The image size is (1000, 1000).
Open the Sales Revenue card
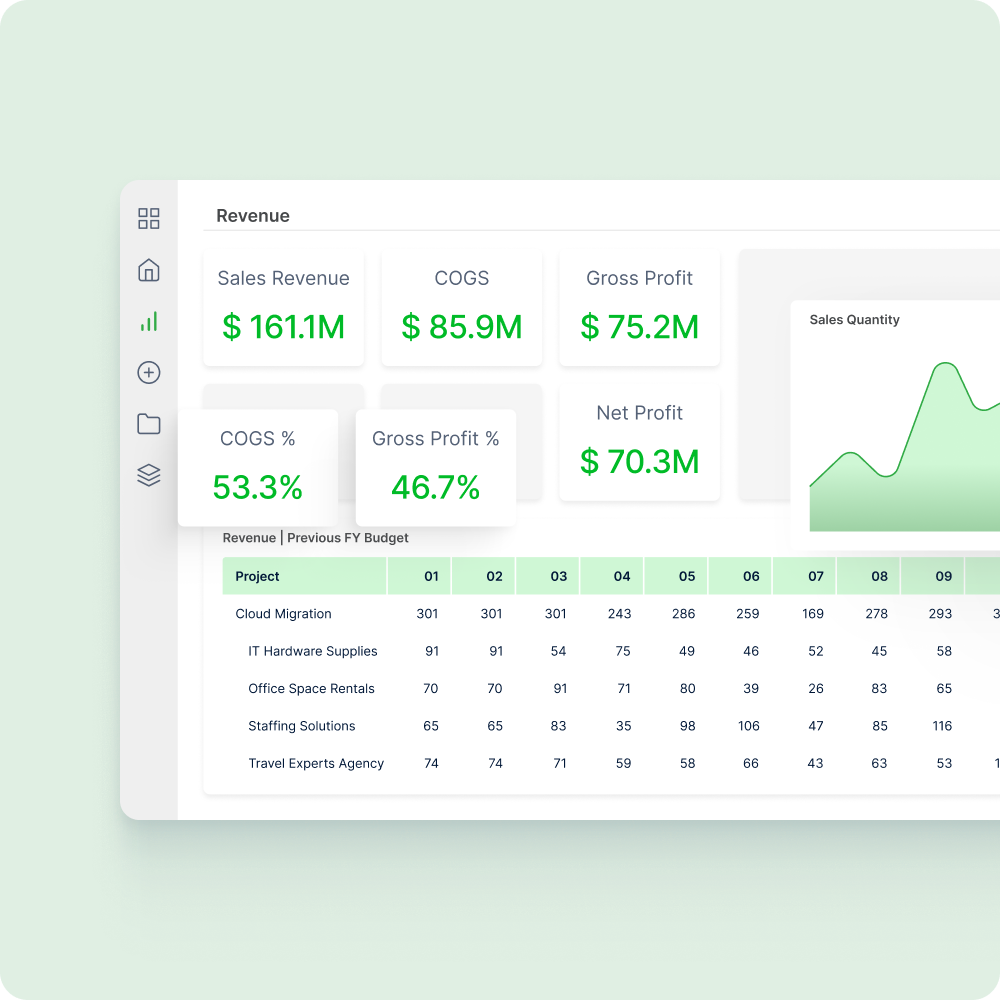(x=283, y=307)
